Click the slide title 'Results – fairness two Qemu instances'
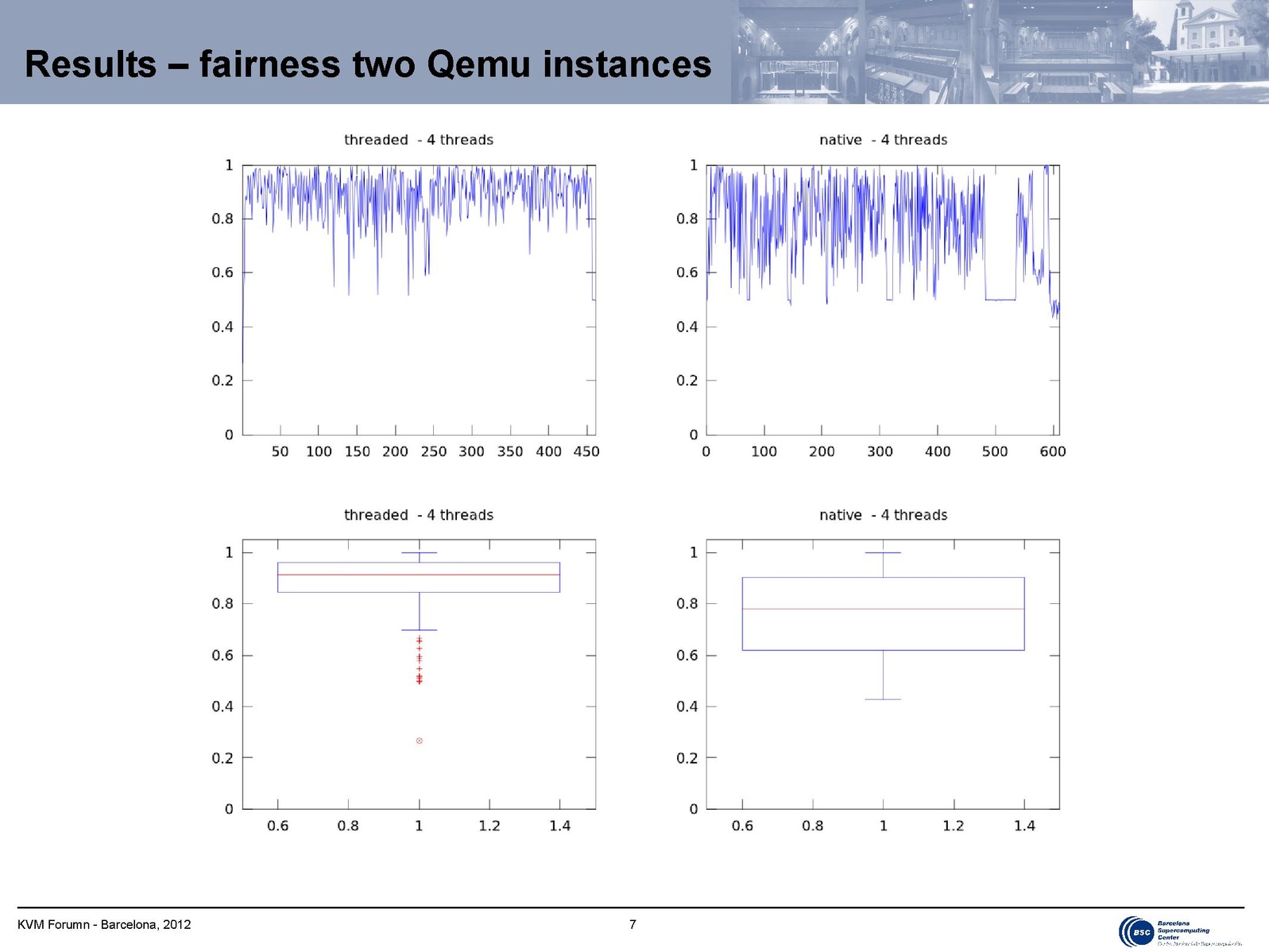The height and width of the screenshot is (952, 1269). (x=368, y=64)
